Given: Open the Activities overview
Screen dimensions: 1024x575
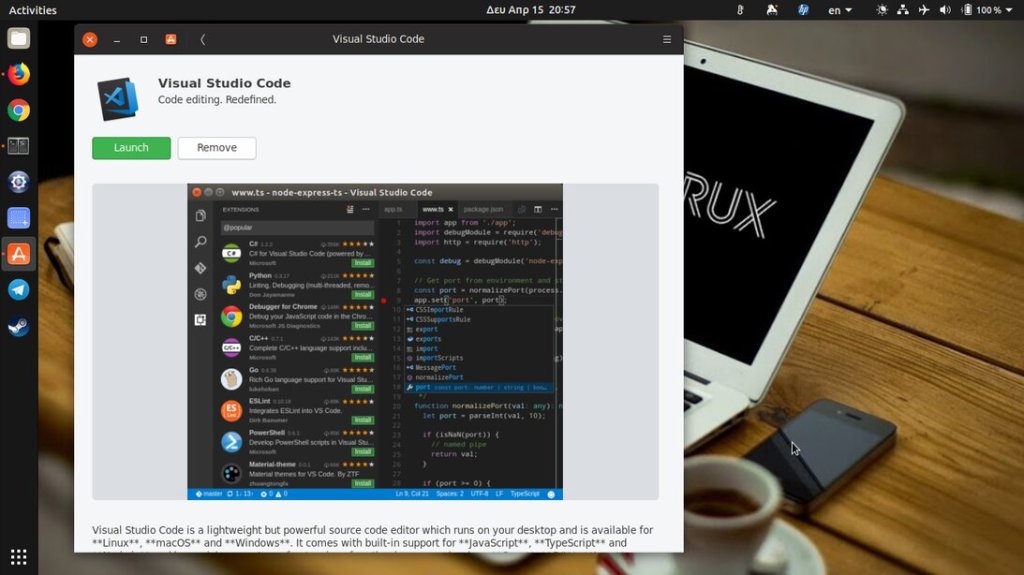Looking at the screenshot, I should tap(33, 10).
